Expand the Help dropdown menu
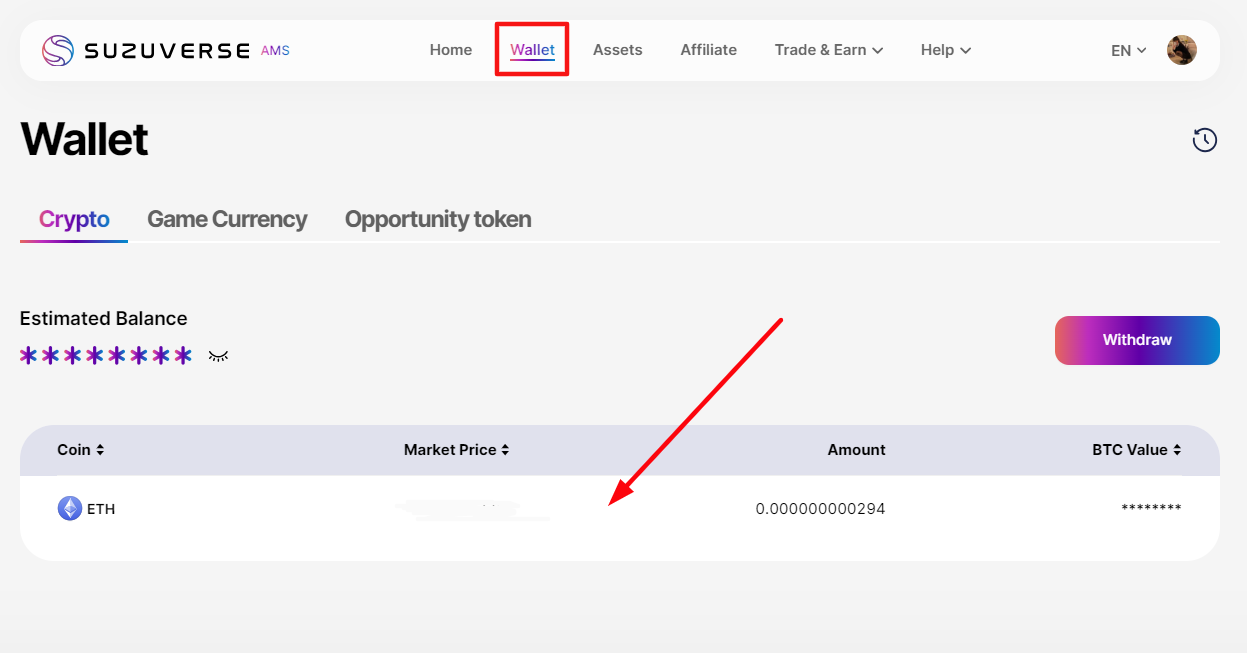The image size is (1247, 653). pyautogui.click(x=945, y=50)
